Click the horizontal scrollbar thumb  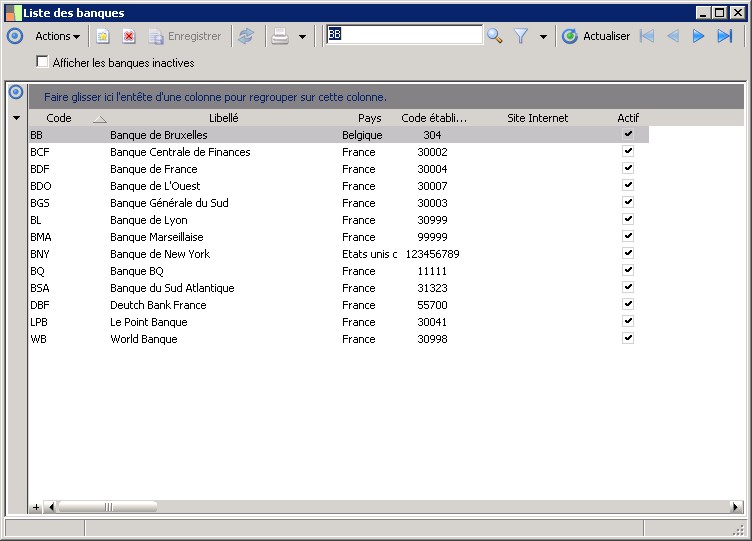(x=107, y=506)
